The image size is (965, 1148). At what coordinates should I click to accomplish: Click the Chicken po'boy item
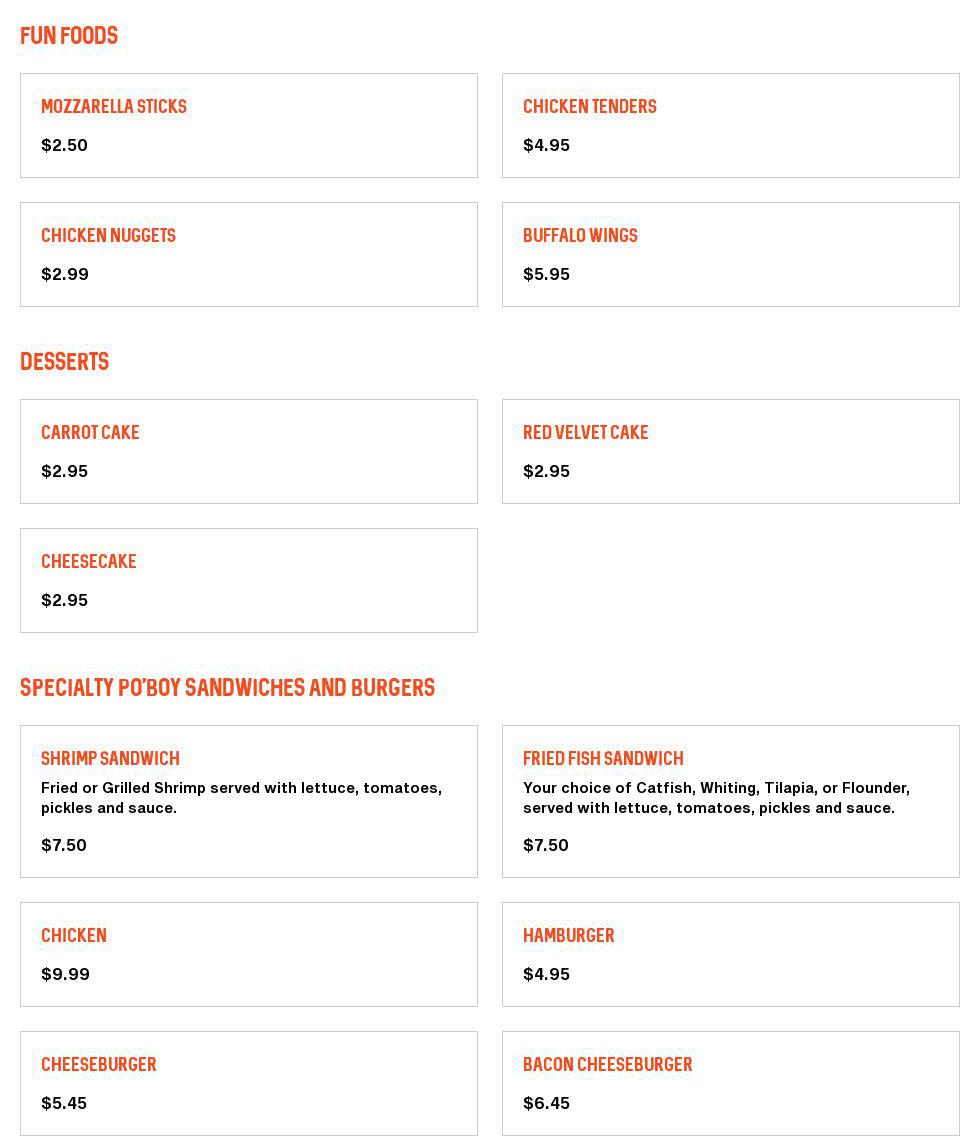coord(248,954)
